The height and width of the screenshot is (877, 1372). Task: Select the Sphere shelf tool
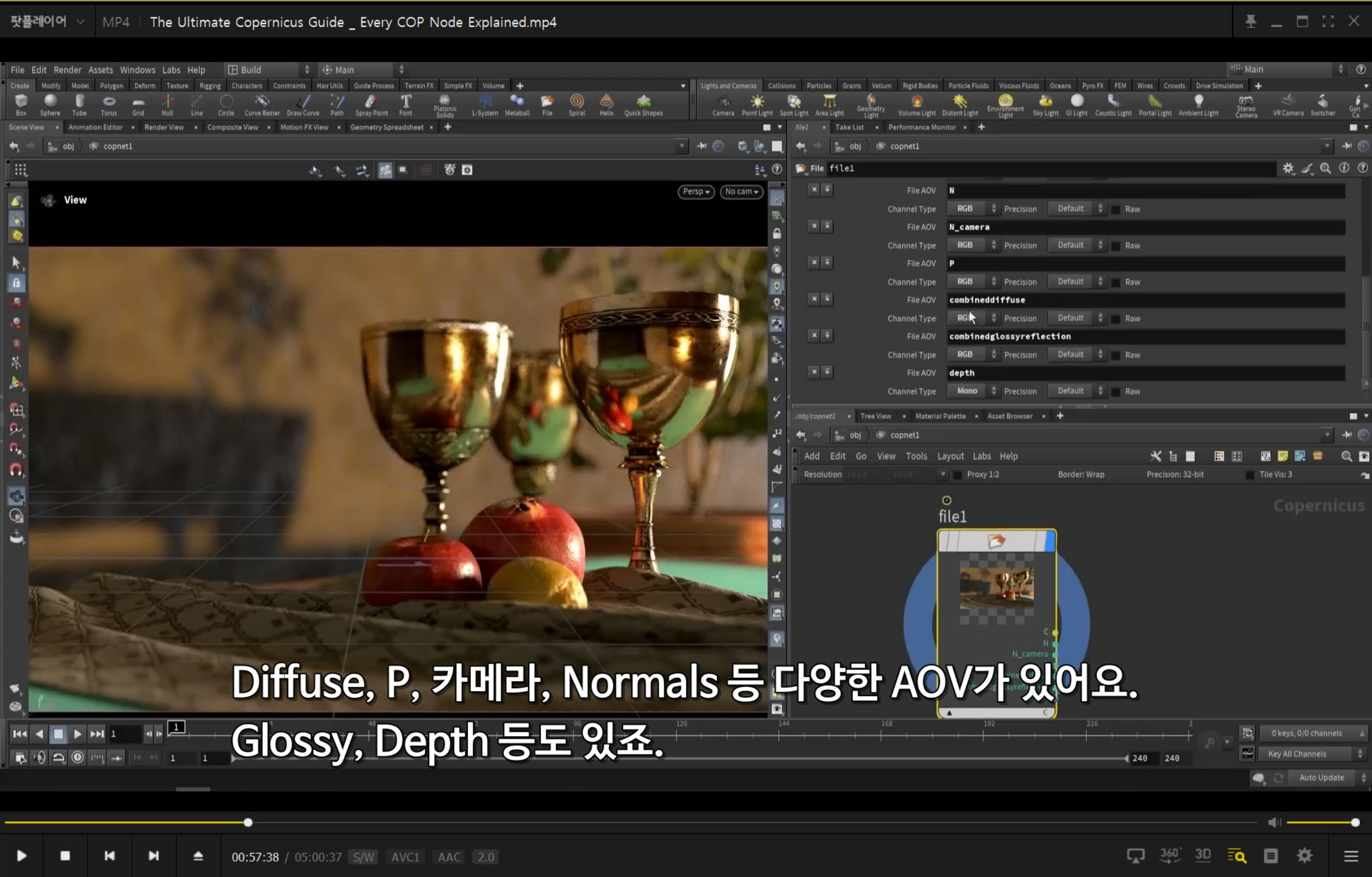point(50,105)
